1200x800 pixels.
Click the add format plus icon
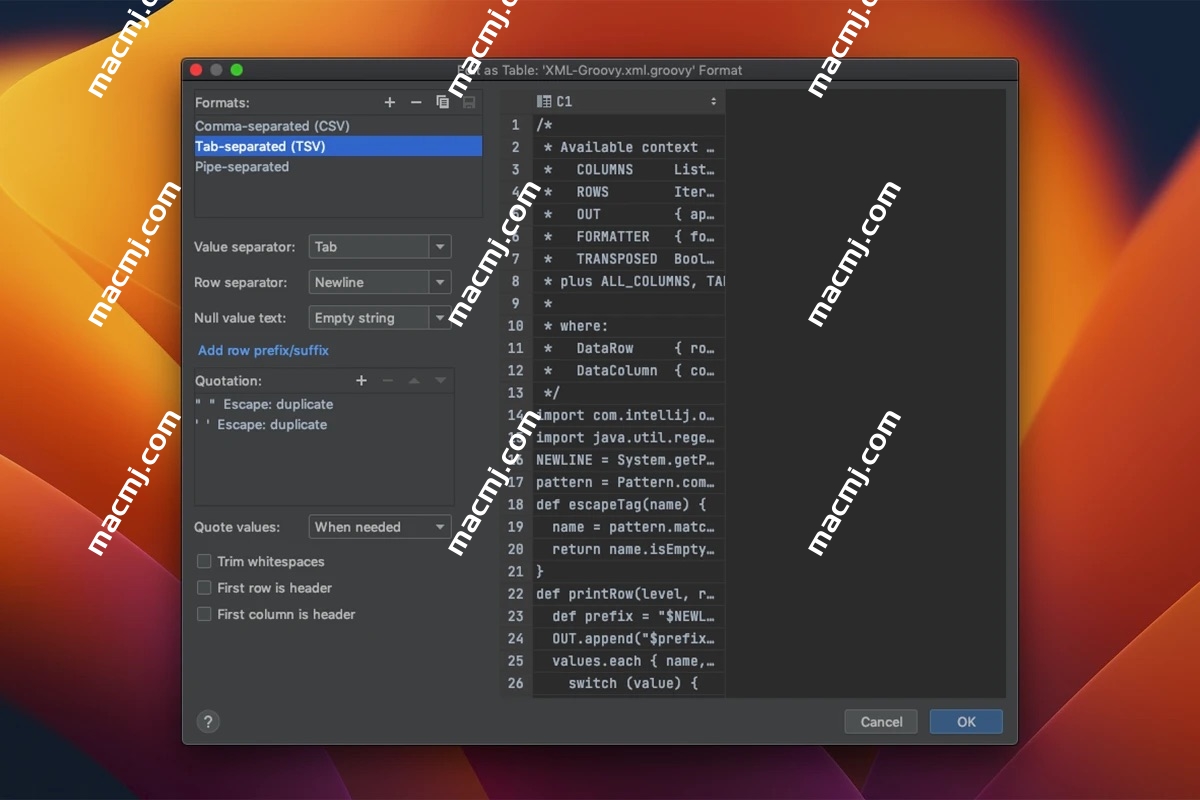click(389, 101)
